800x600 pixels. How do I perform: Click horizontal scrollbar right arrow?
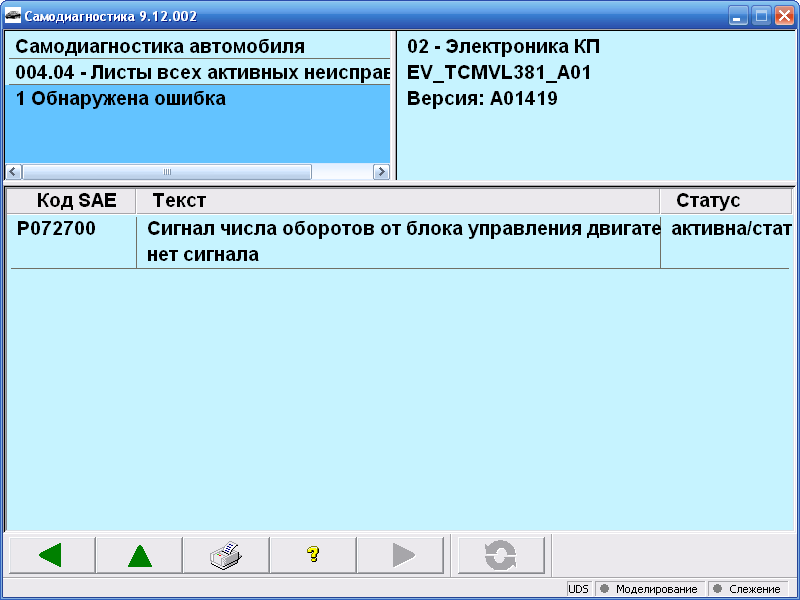coord(381,171)
